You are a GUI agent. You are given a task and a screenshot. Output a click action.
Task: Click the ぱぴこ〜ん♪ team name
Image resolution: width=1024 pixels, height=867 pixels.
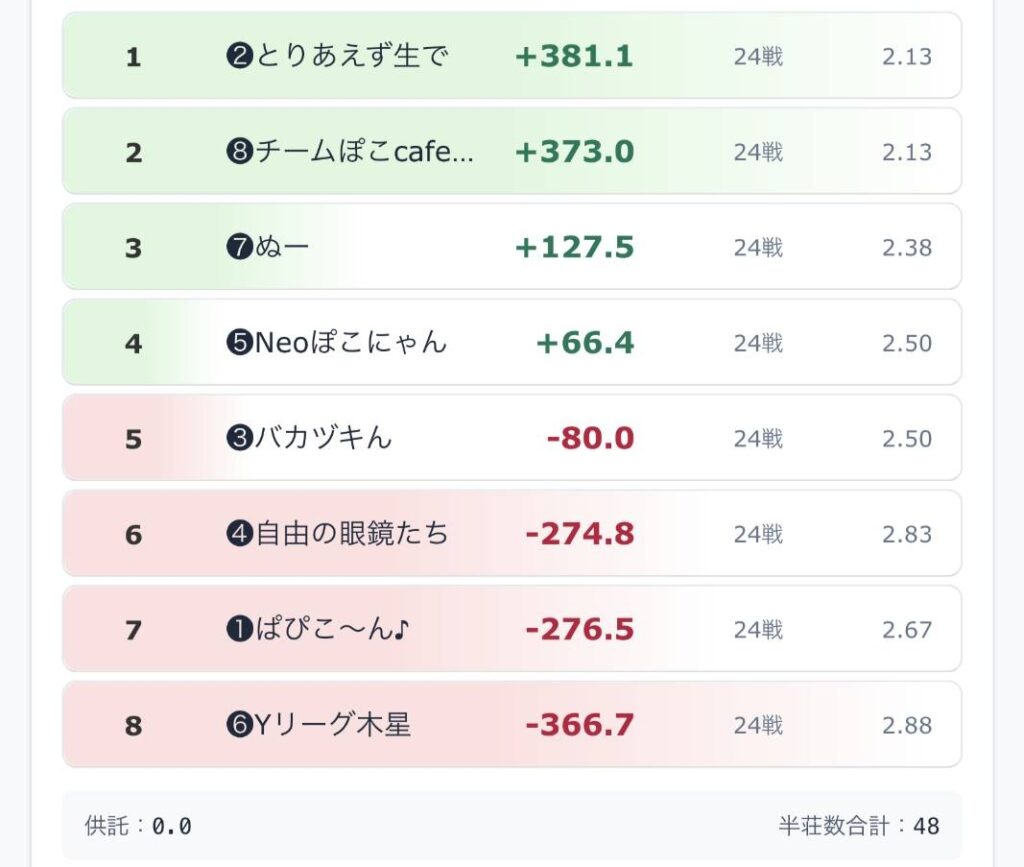318,630
